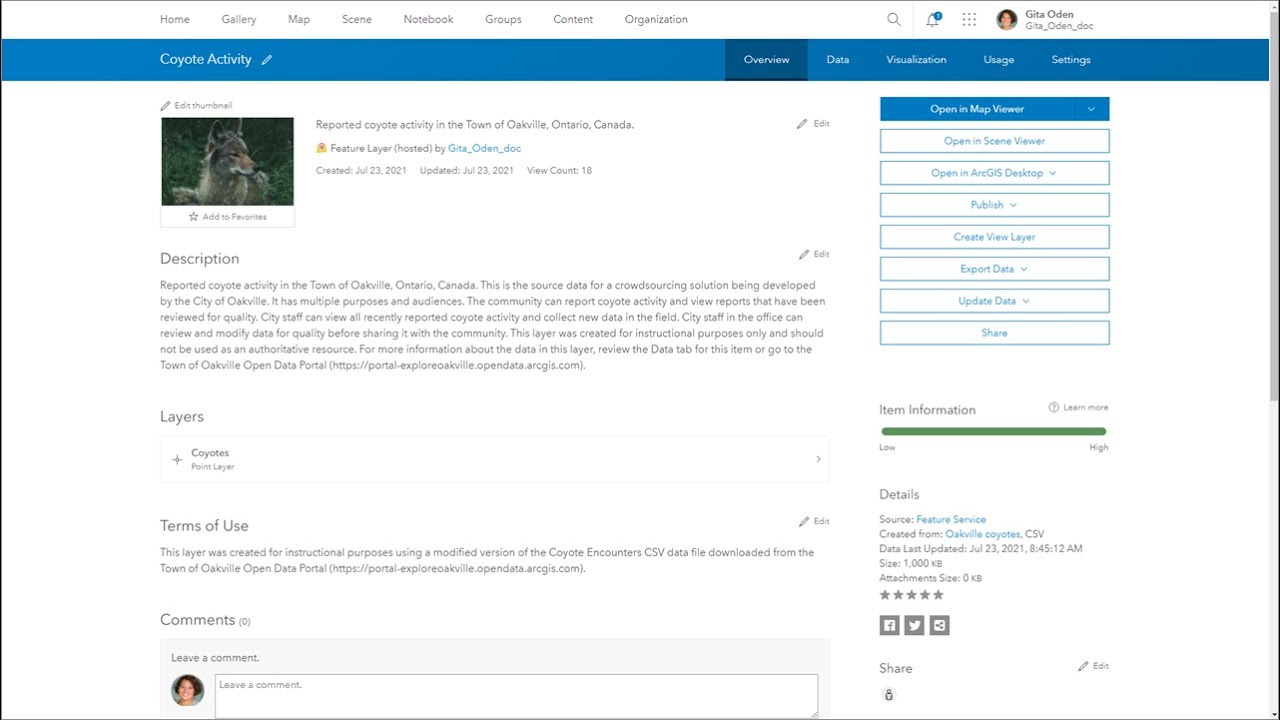Open Organization in top navigation

(656, 19)
